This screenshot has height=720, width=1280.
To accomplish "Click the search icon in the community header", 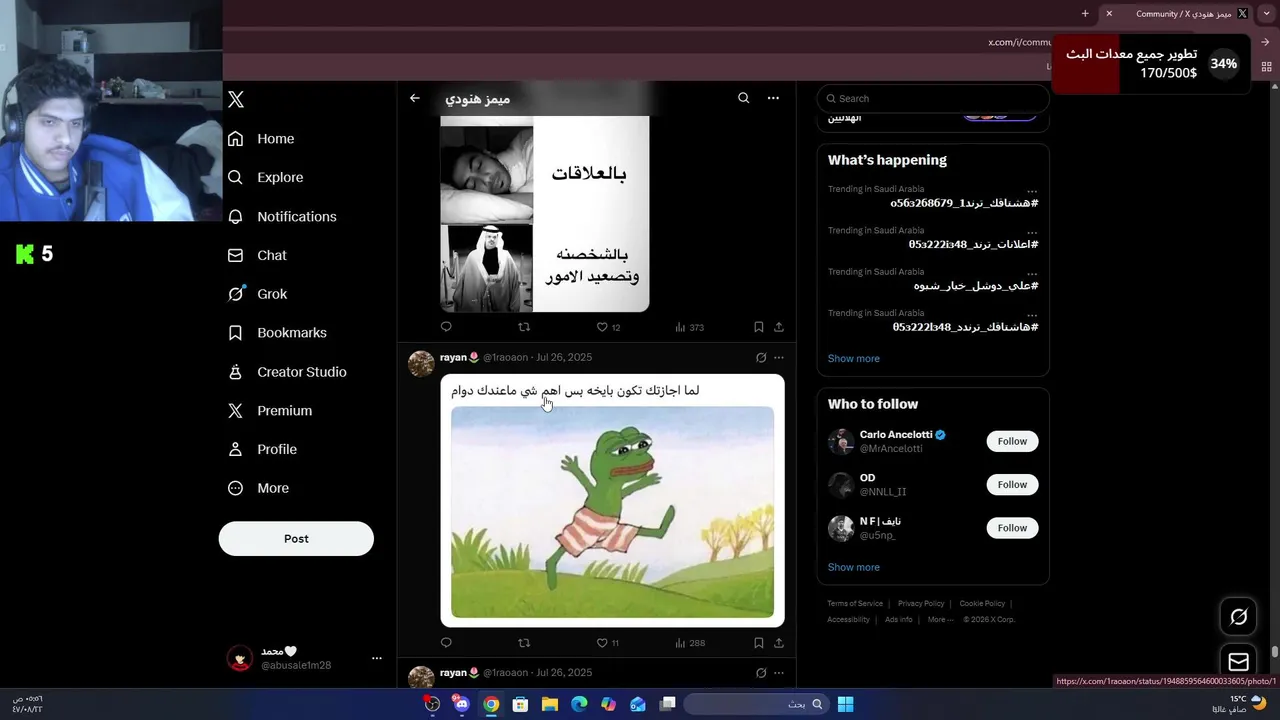I will tap(743, 98).
